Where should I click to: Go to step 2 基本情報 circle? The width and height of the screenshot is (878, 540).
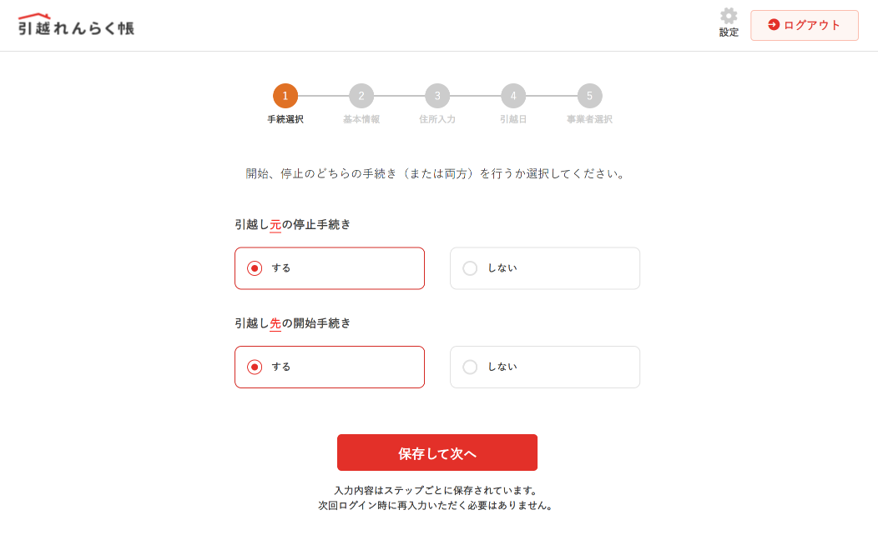pyautogui.click(x=361, y=96)
